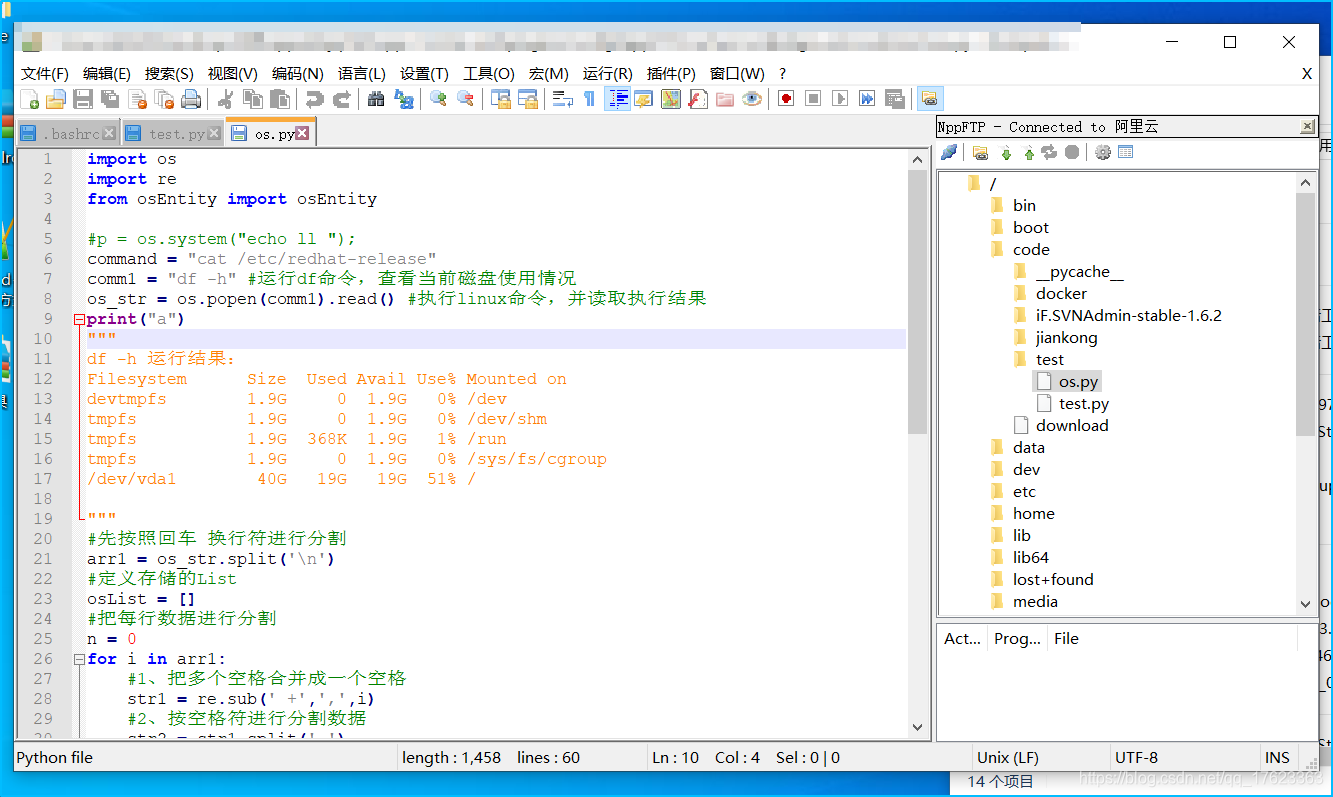Image resolution: width=1333 pixels, height=797 pixels.
Task: Switch to the .bashrc tab
Action: click(x=67, y=133)
